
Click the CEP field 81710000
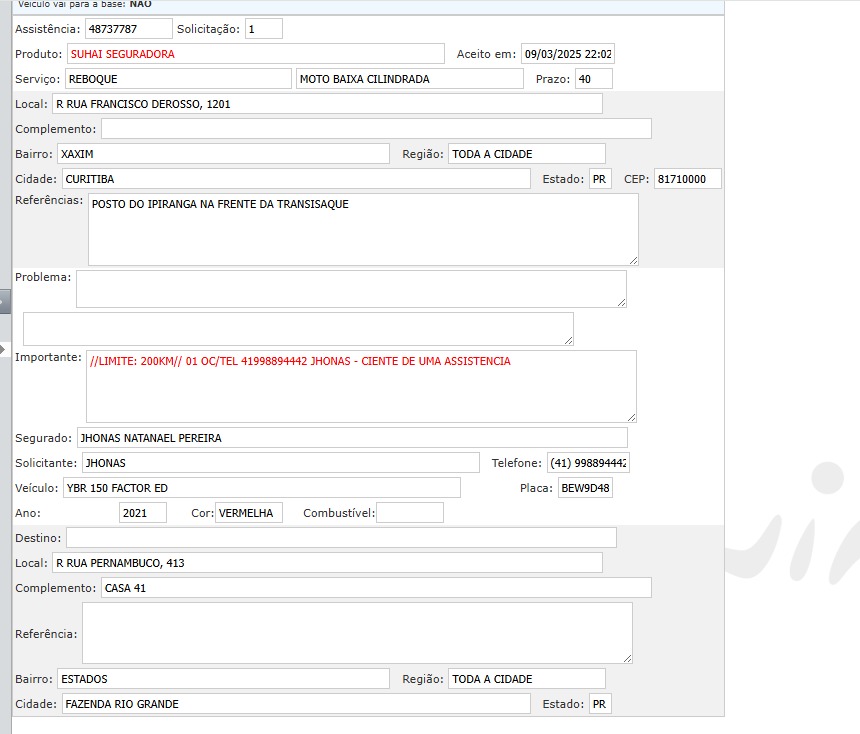(x=688, y=179)
